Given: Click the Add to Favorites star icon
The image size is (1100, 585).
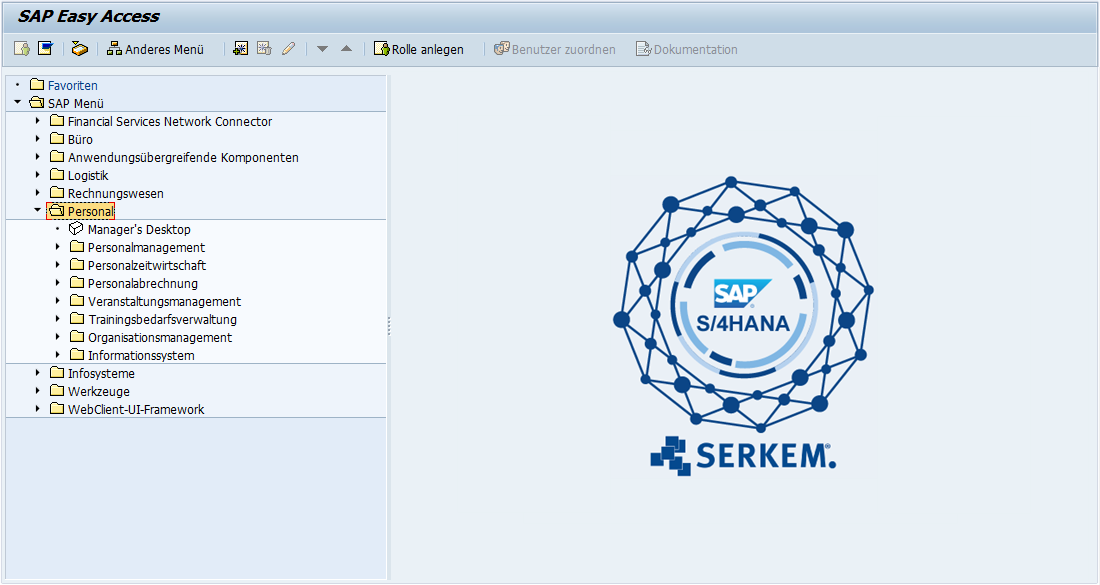Looking at the screenshot, I should pos(240,49).
